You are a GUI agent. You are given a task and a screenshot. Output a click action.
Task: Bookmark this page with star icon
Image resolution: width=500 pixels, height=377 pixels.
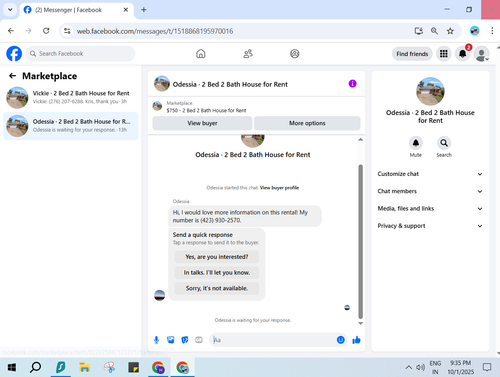(450, 31)
